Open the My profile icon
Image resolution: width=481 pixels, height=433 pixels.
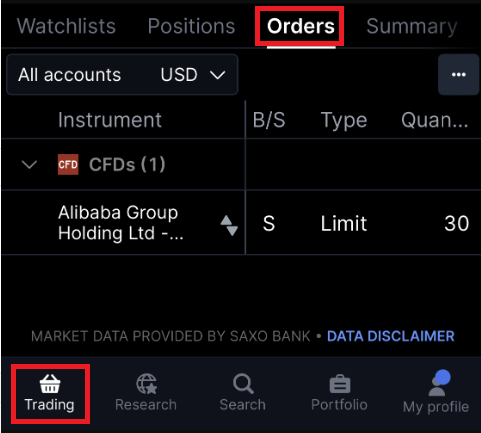click(x=439, y=383)
